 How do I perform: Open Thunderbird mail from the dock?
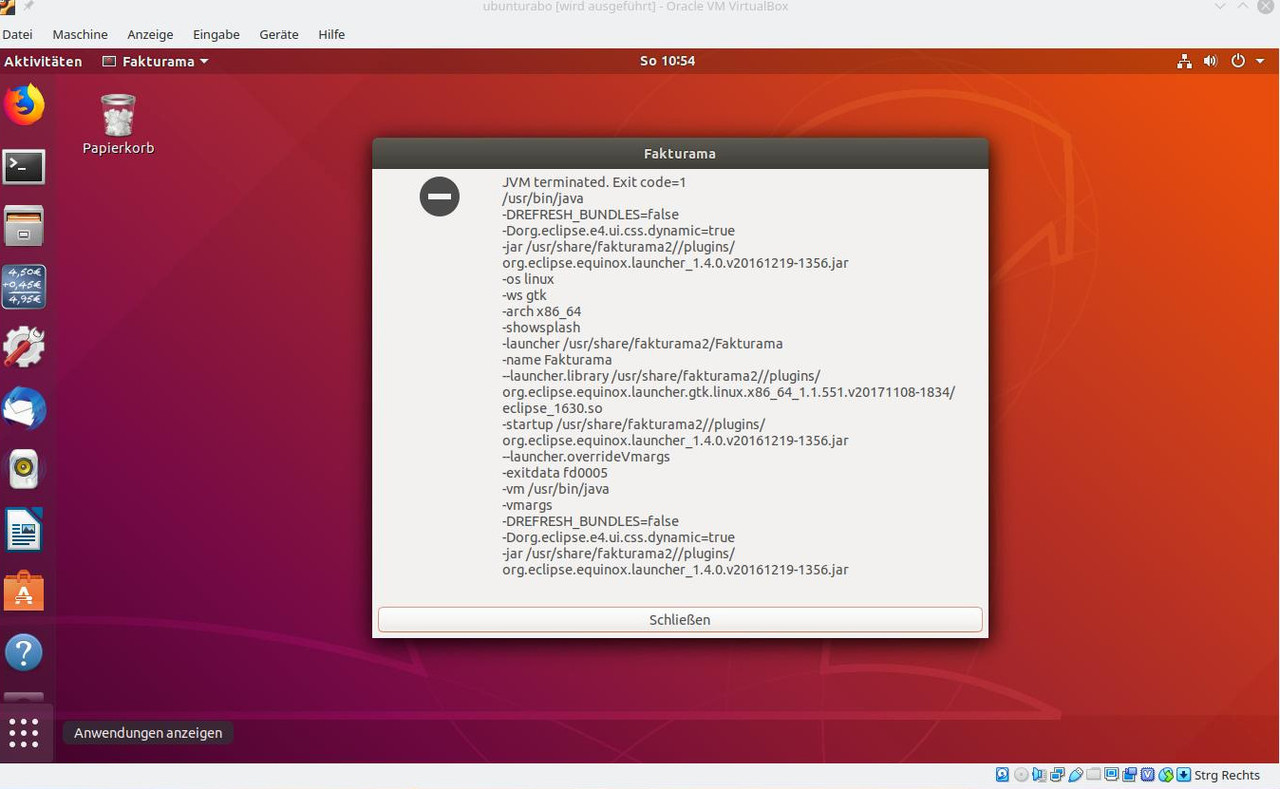click(x=24, y=409)
